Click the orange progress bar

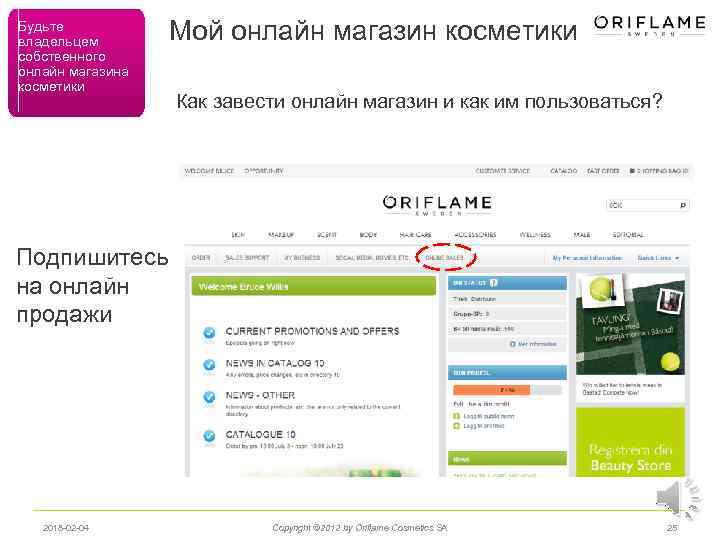[491, 390]
